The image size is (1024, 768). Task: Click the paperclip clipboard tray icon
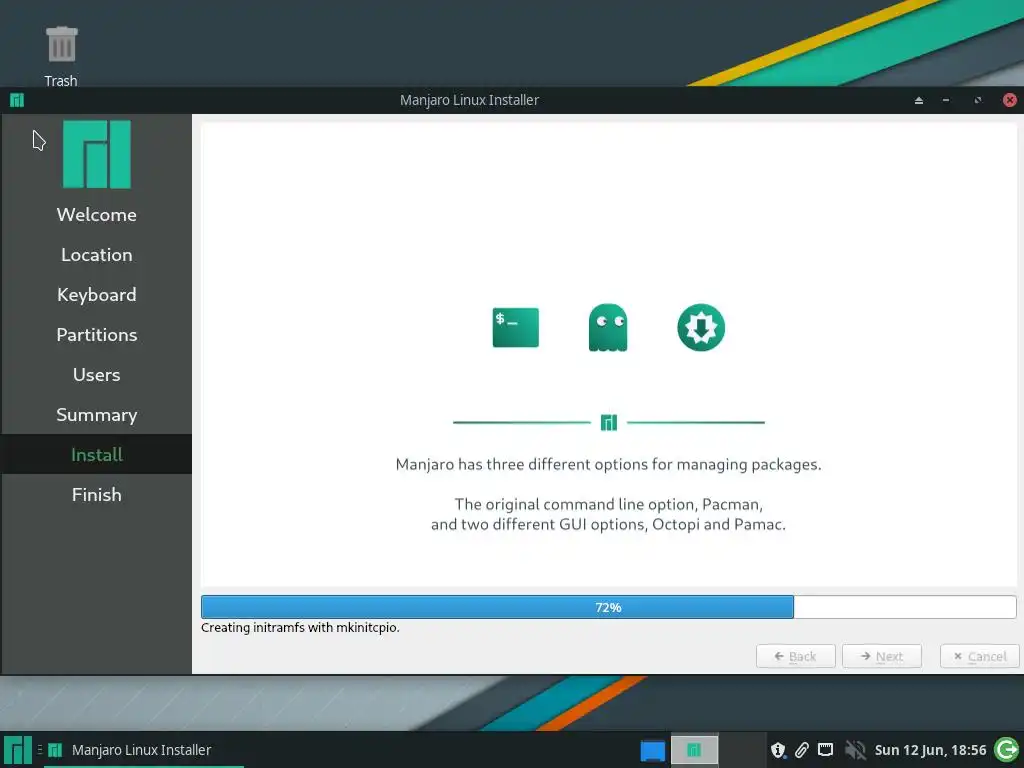[x=801, y=750]
